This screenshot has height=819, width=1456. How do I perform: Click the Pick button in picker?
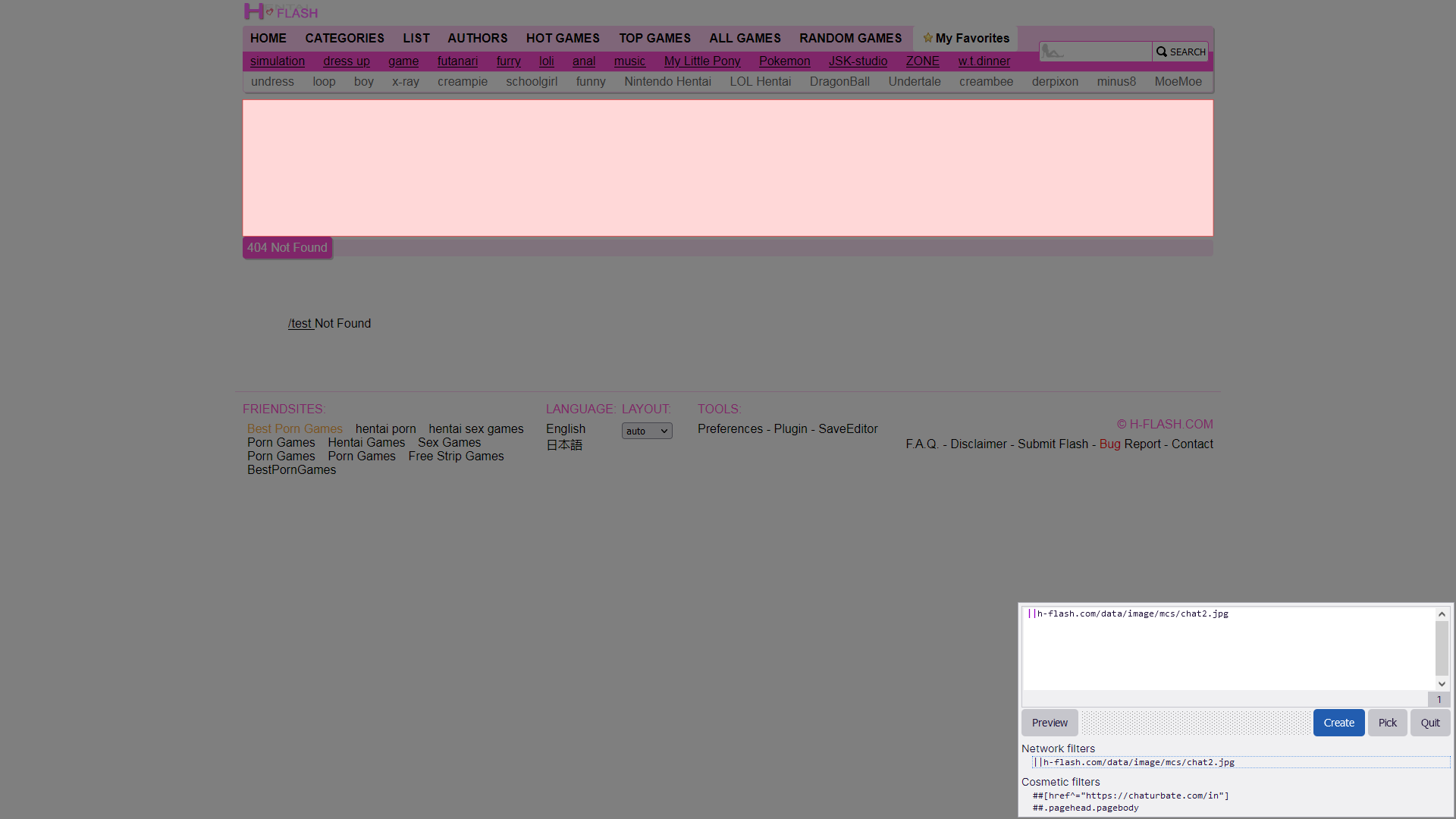1387,723
